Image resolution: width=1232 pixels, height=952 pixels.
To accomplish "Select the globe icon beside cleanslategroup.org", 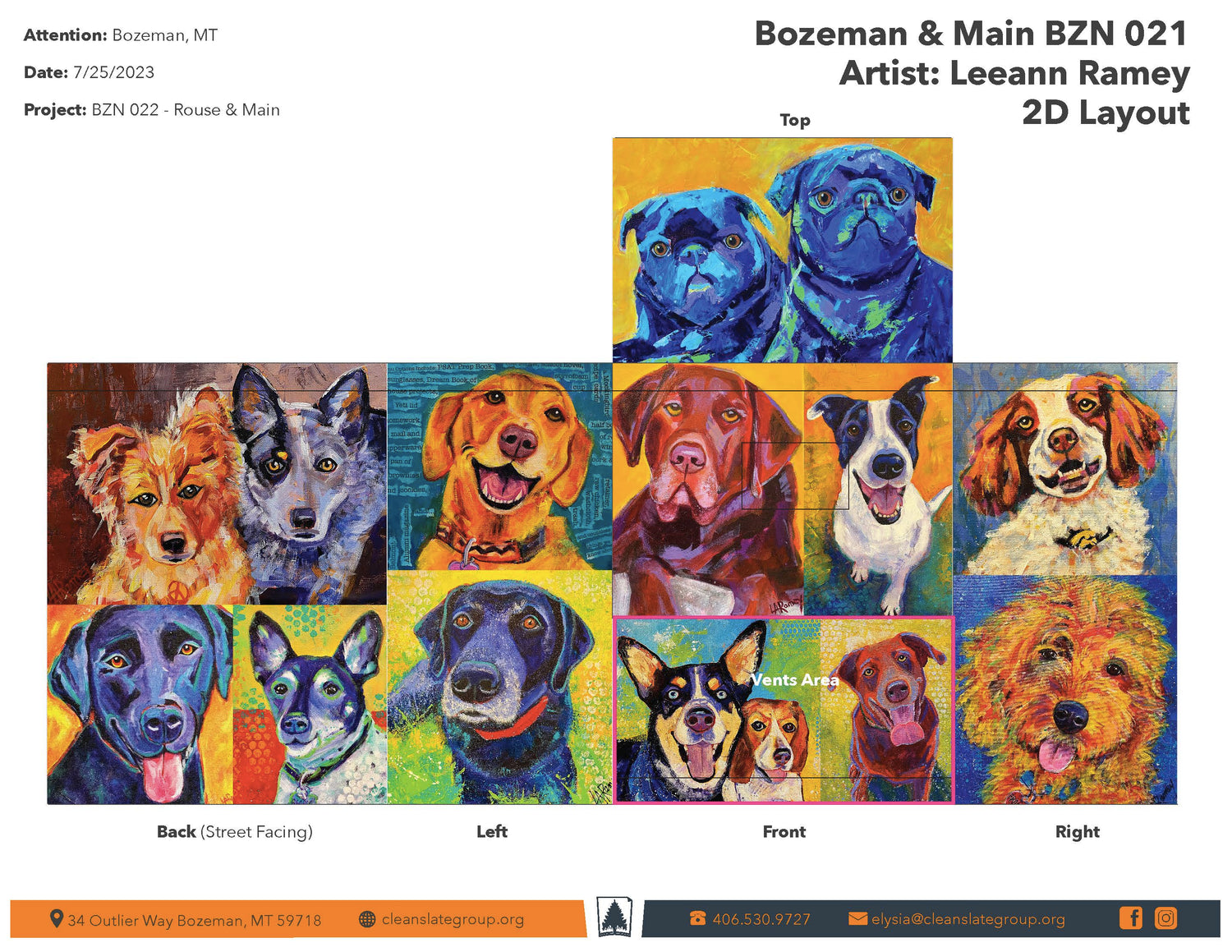I will pyautogui.click(x=367, y=919).
